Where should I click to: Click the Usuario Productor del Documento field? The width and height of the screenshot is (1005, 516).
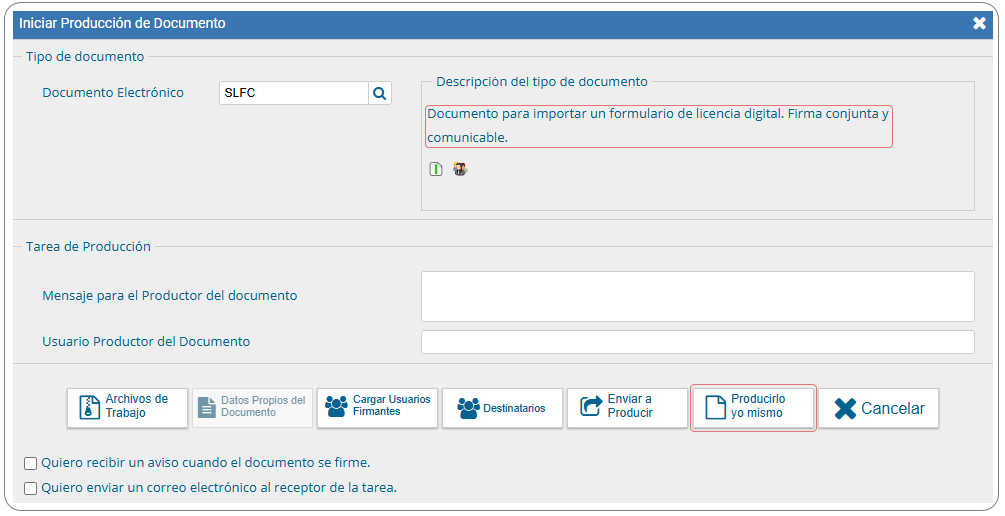[x=697, y=342]
